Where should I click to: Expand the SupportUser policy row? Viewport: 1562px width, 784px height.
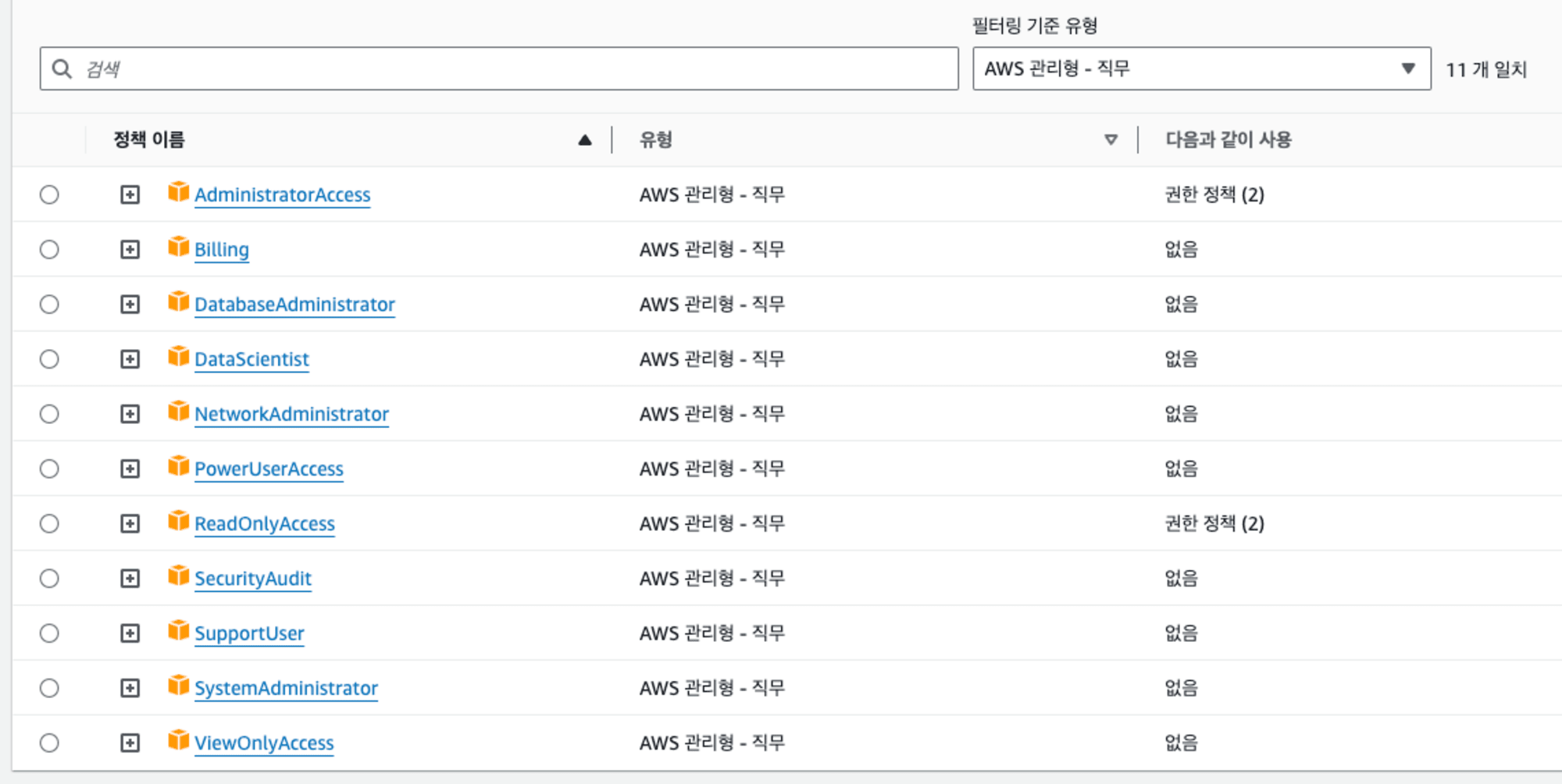[x=130, y=633]
